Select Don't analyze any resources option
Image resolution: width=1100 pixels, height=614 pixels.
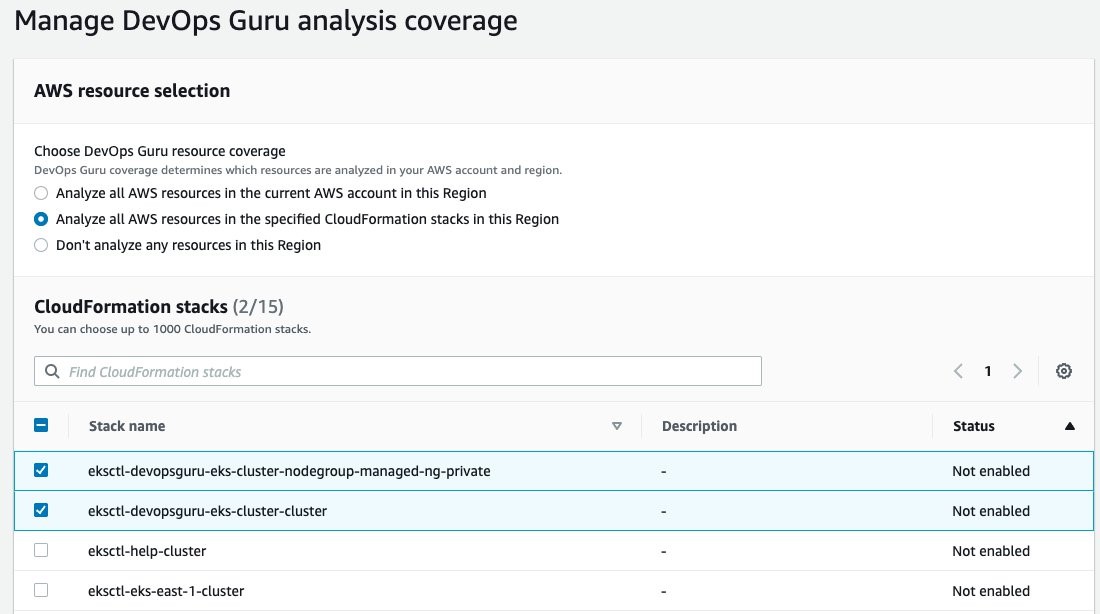coord(41,245)
